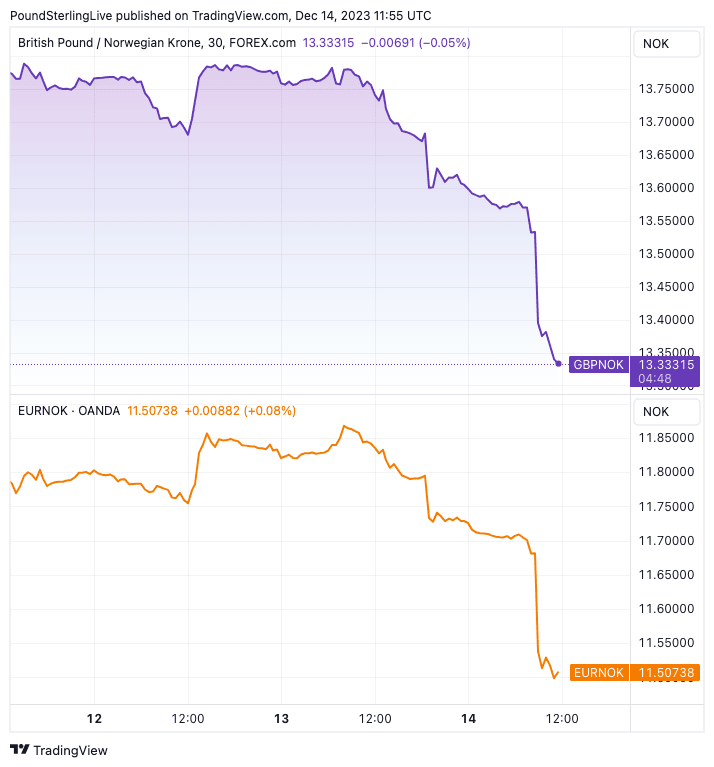Click the 11.85000 price axis label
Image resolution: width=714 pixels, height=767 pixels.
[666, 438]
